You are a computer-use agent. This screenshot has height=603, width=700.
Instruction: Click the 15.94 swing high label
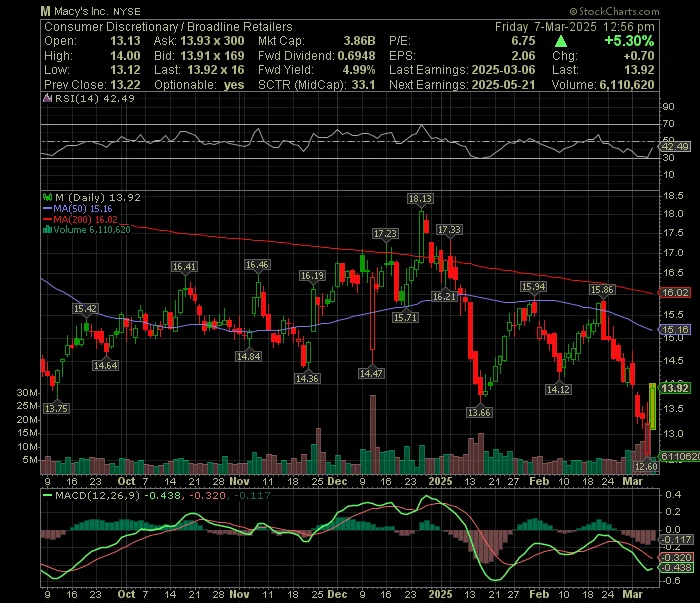(x=533, y=287)
